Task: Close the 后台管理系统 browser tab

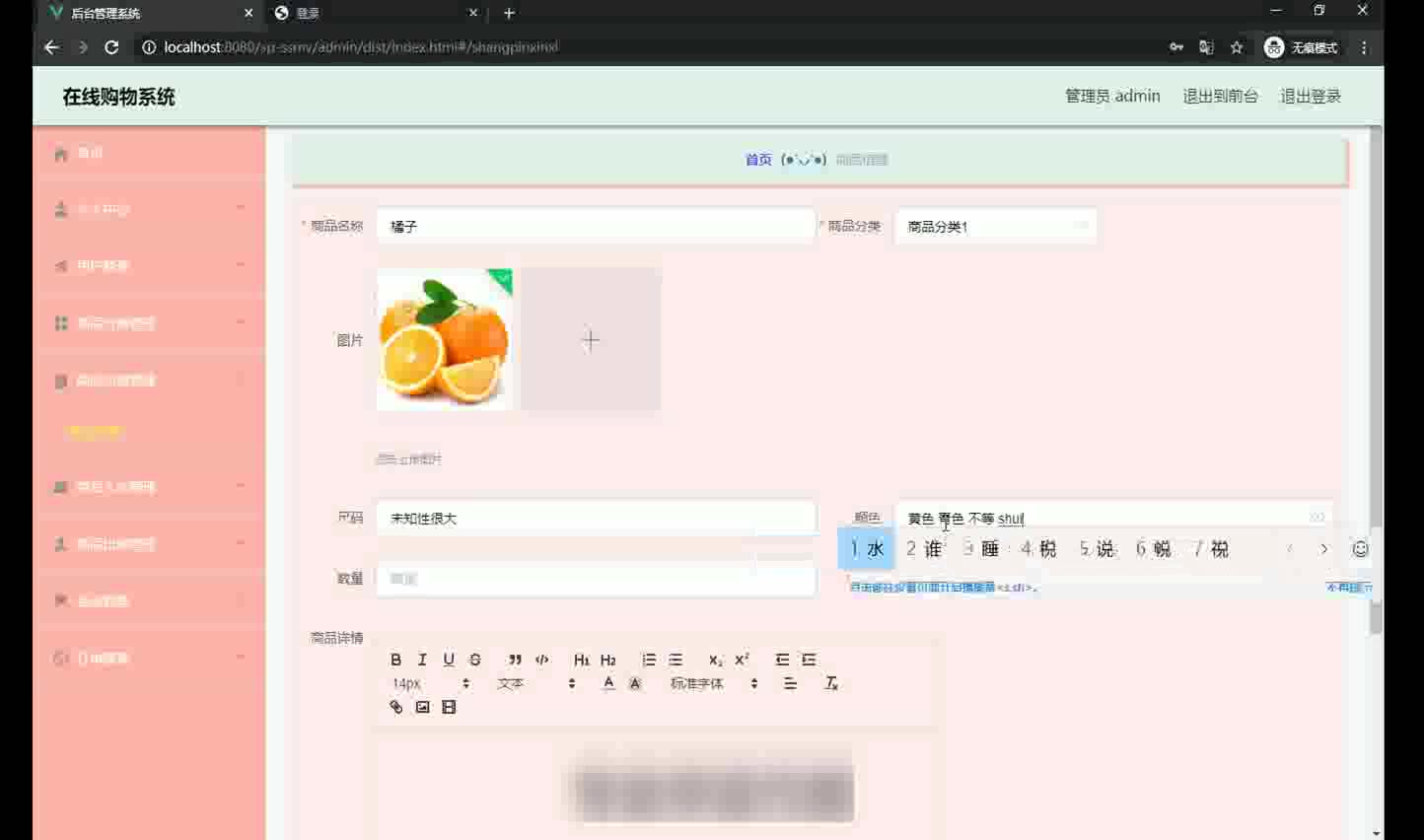Action: point(249,13)
